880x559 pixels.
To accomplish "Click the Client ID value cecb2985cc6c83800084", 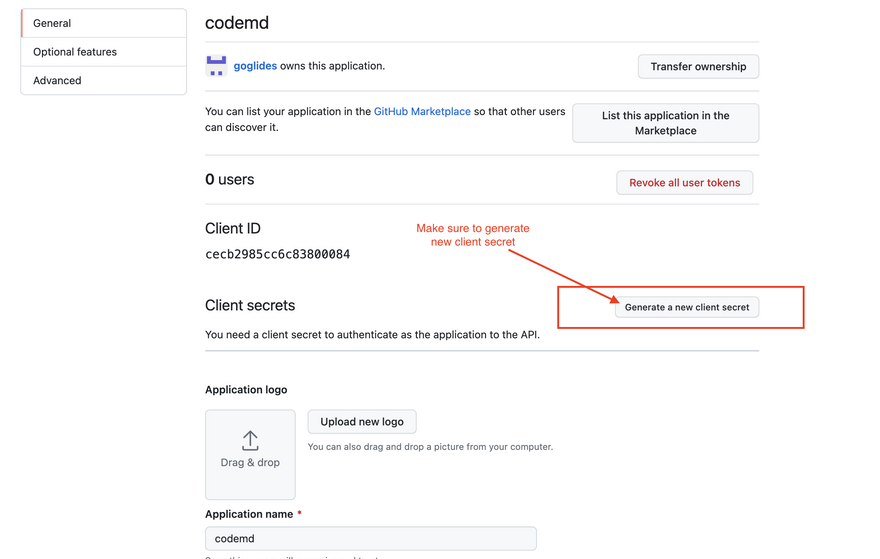I will [x=277, y=254].
